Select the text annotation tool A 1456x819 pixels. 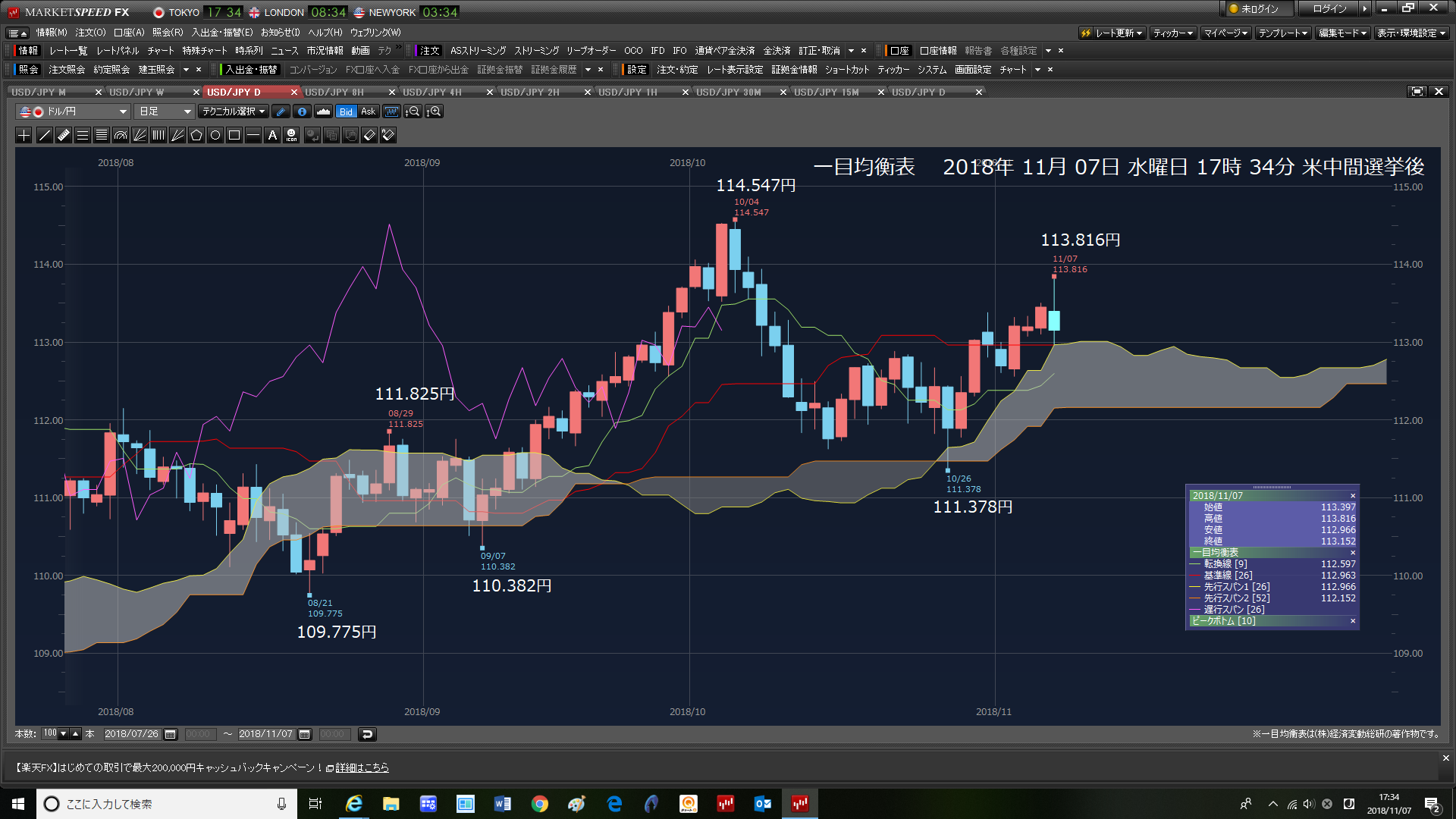(272, 135)
